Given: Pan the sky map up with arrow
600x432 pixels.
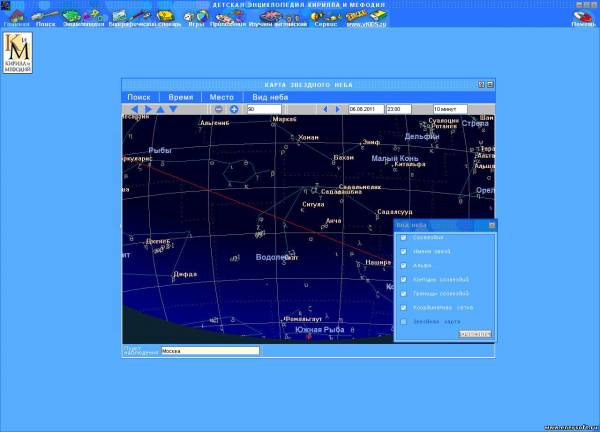Looking at the screenshot, I should [x=160, y=109].
